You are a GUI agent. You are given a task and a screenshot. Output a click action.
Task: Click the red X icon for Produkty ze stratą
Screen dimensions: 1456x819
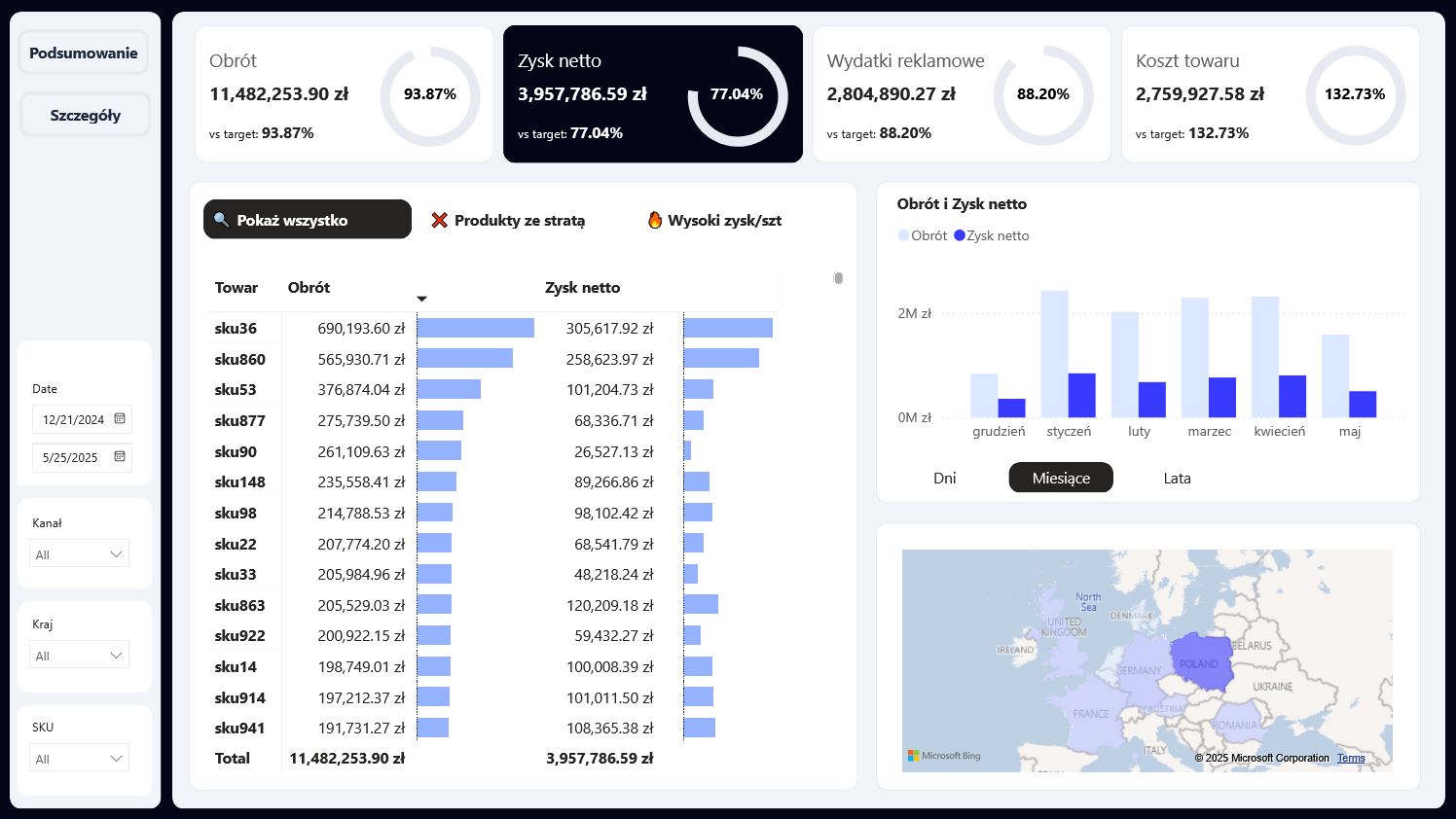440,220
